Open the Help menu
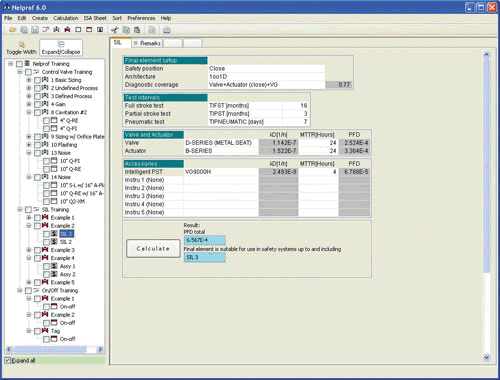This screenshot has width=500, height=380. pyautogui.click(x=166, y=18)
